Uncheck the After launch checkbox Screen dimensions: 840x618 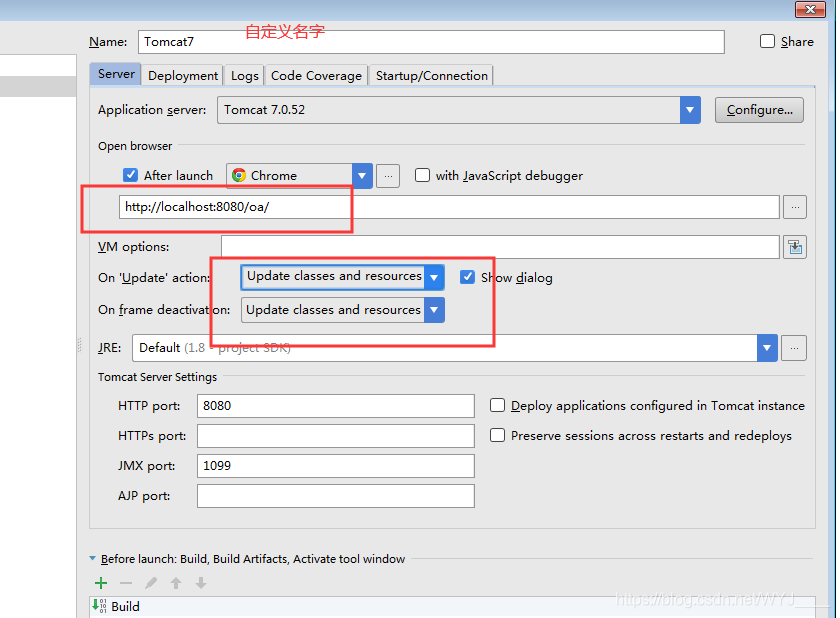(130, 175)
